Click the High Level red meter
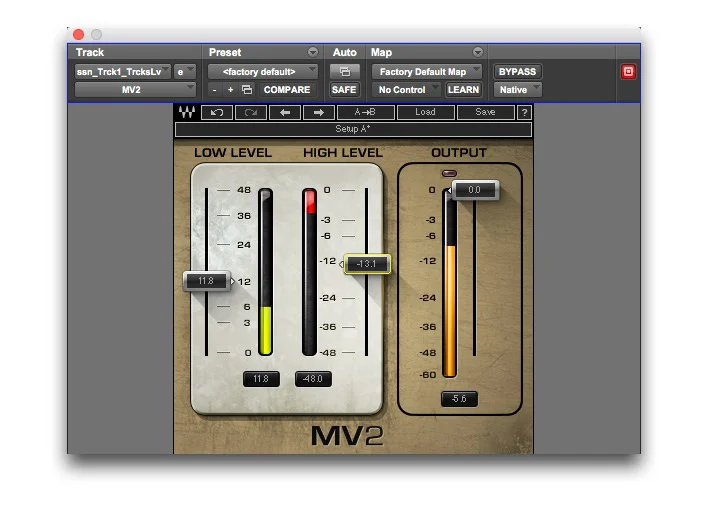The image size is (706, 506). point(309,272)
